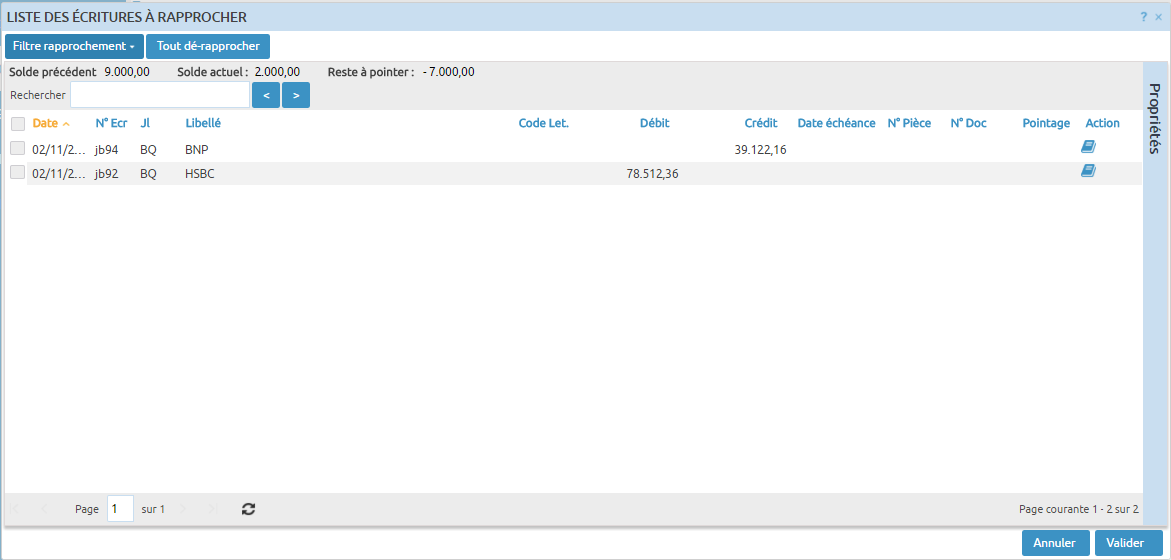
Task: Click the refresh icon in pagination bar
Action: click(248, 509)
